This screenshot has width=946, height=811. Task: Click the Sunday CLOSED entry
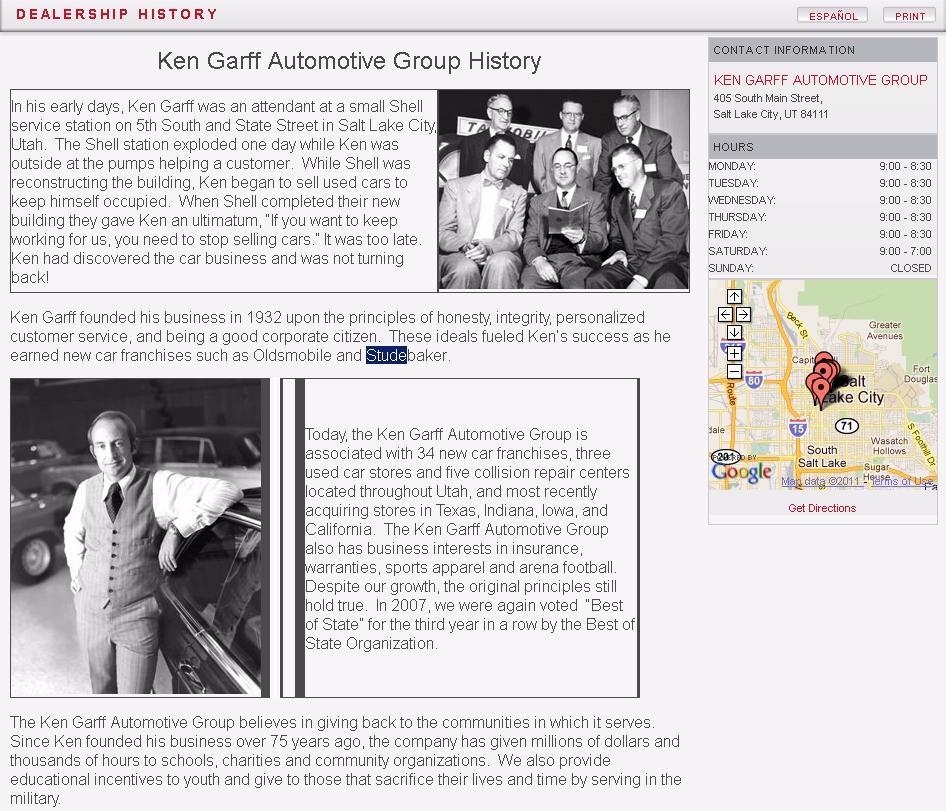(910, 267)
